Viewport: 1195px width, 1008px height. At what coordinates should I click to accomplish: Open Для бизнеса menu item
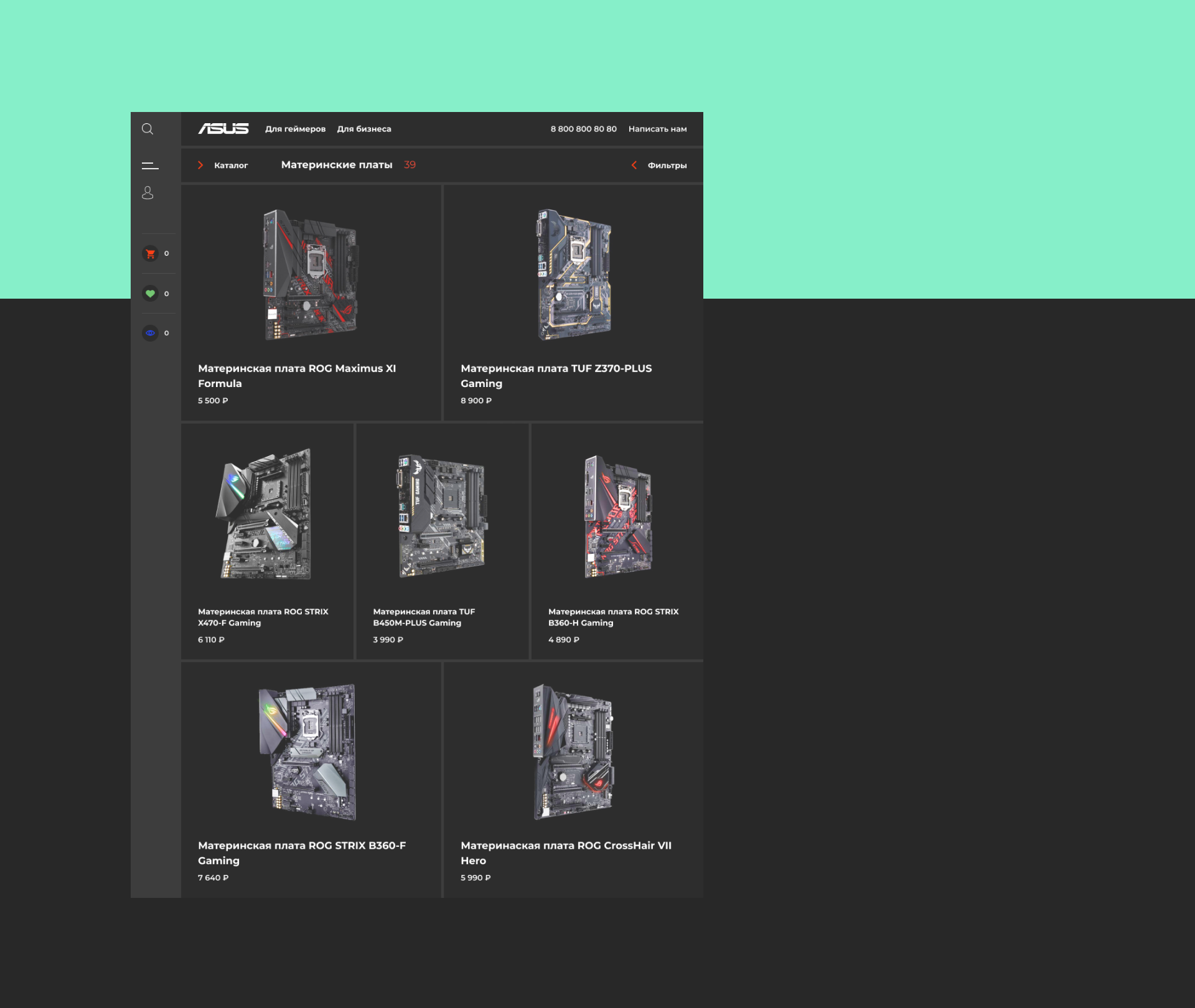tap(364, 129)
